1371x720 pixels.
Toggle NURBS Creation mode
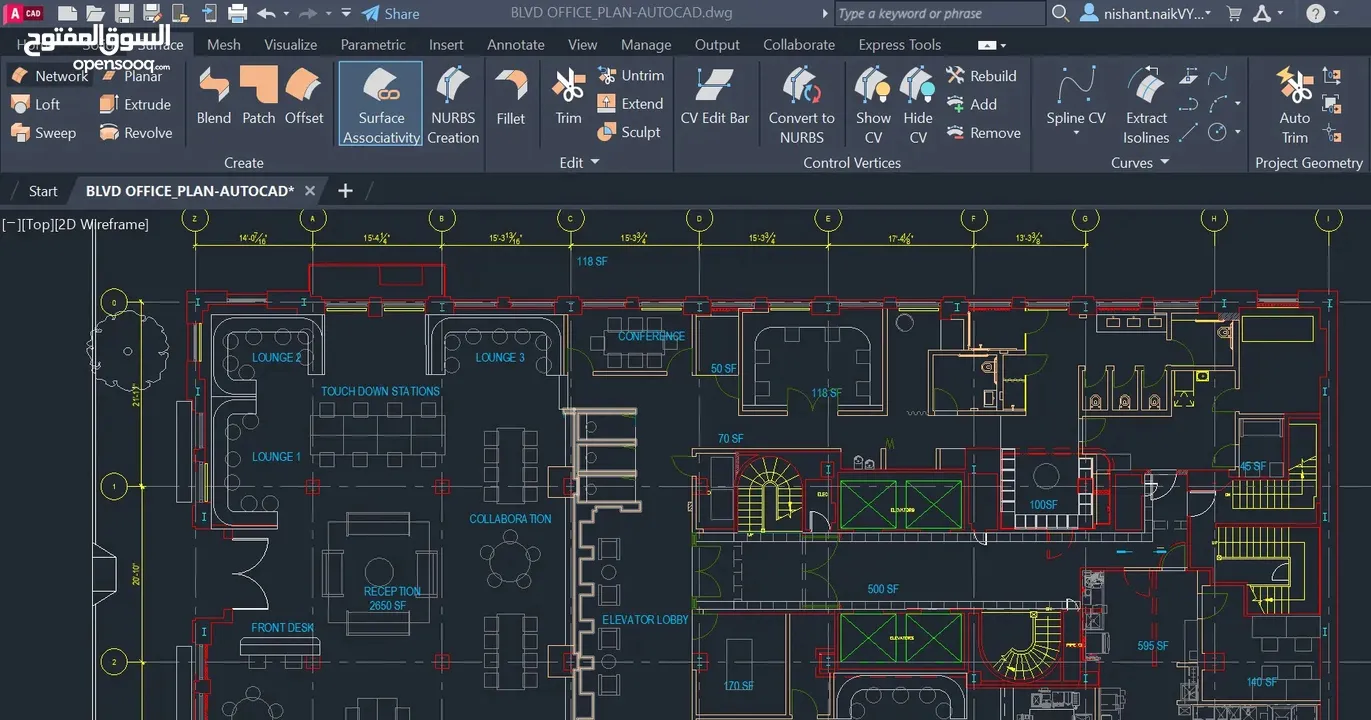453,104
